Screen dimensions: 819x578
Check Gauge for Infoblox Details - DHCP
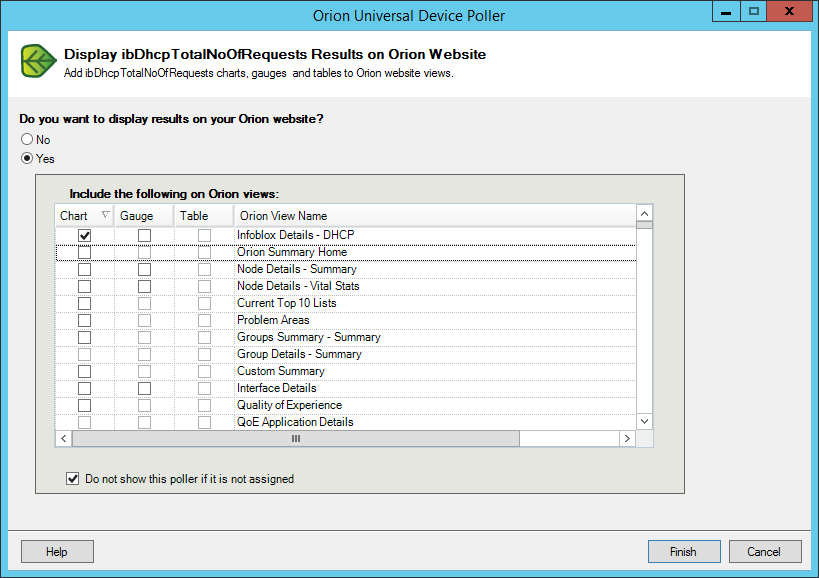pos(145,235)
